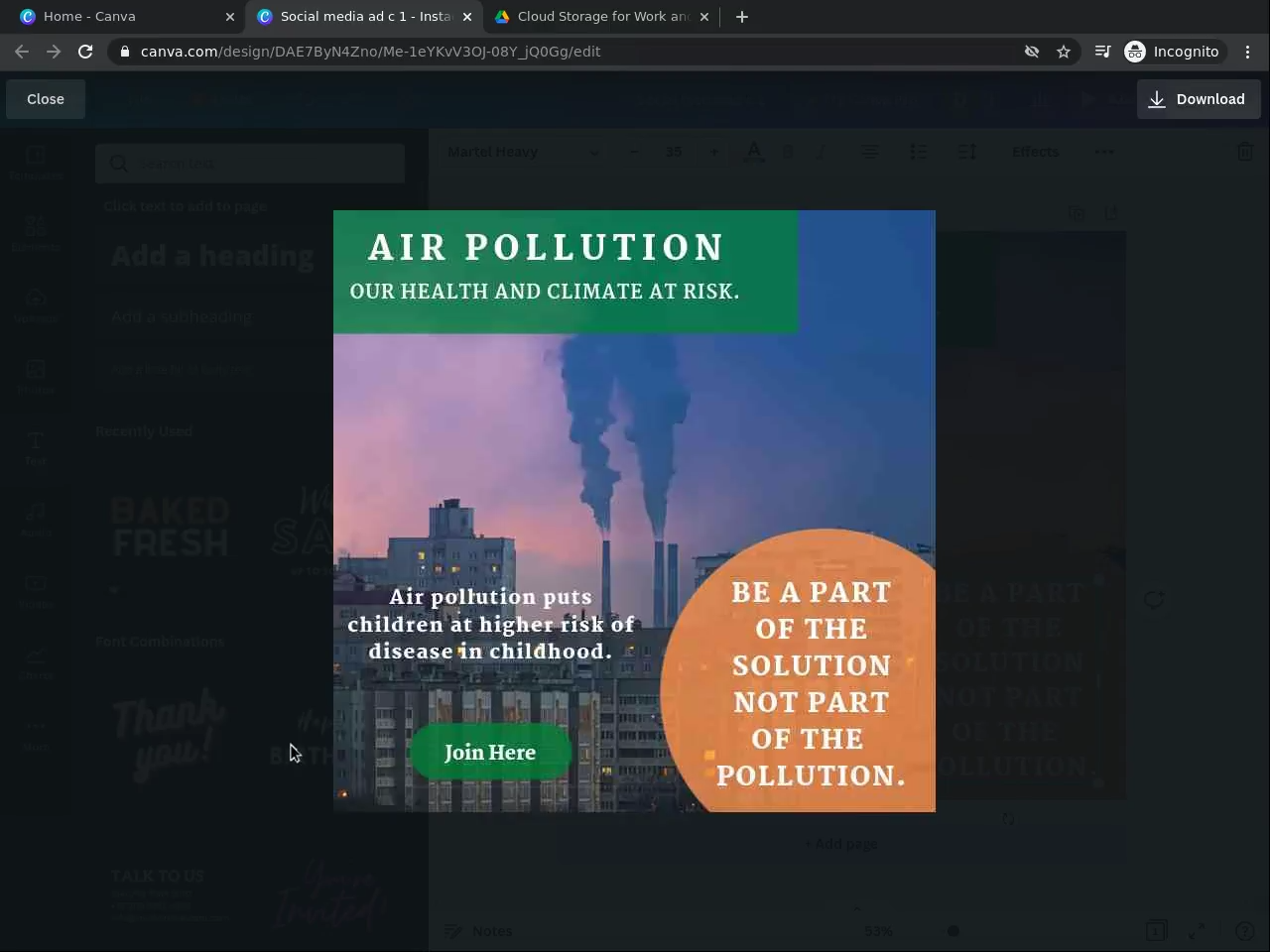1270x952 pixels.
Task: Close the Cloud Storage tab
Action: point(704,17)
